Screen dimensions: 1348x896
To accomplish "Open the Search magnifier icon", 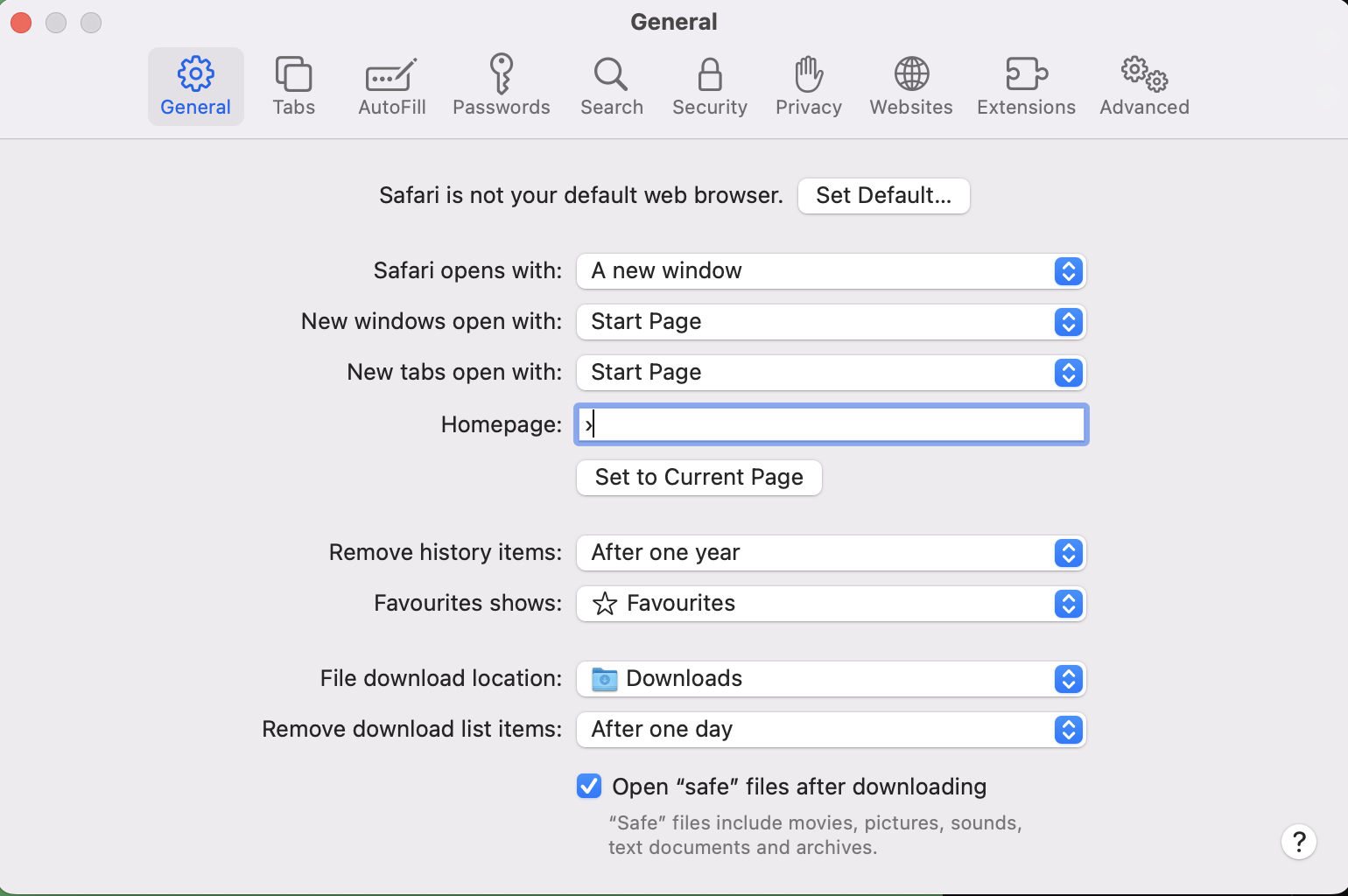I will coord(611,74).
